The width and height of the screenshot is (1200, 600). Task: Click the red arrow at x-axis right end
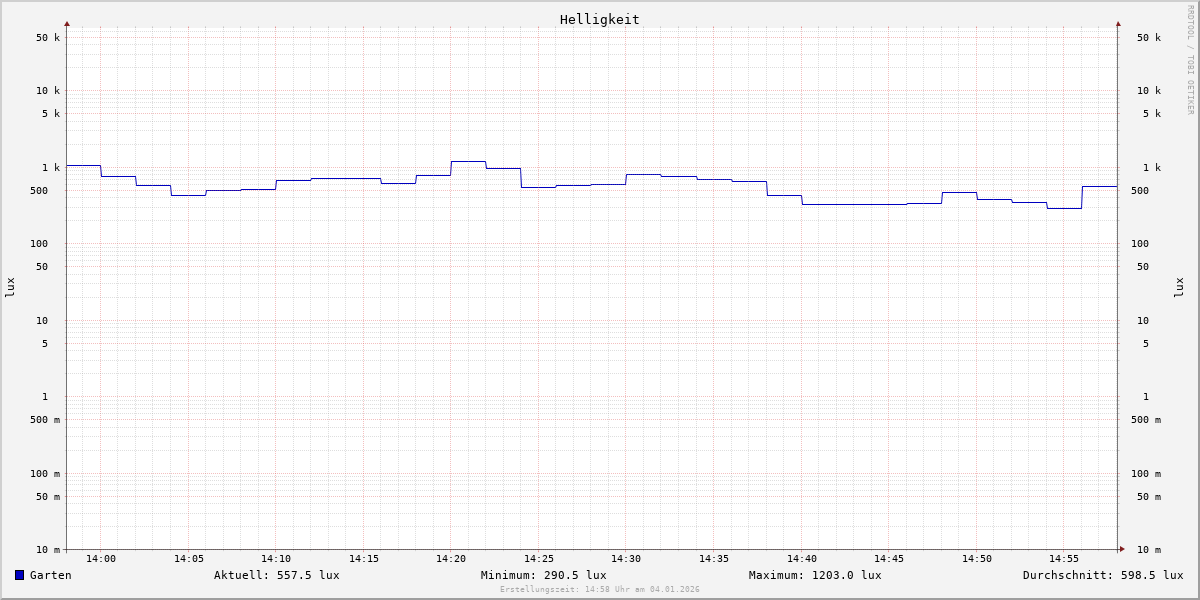(1122, 549)
